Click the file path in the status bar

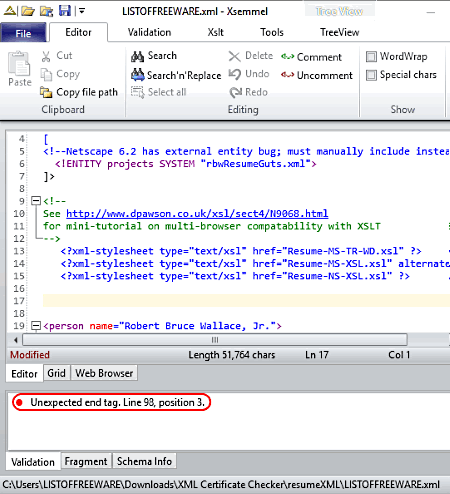pyautogui.click(x=221, y=484)
